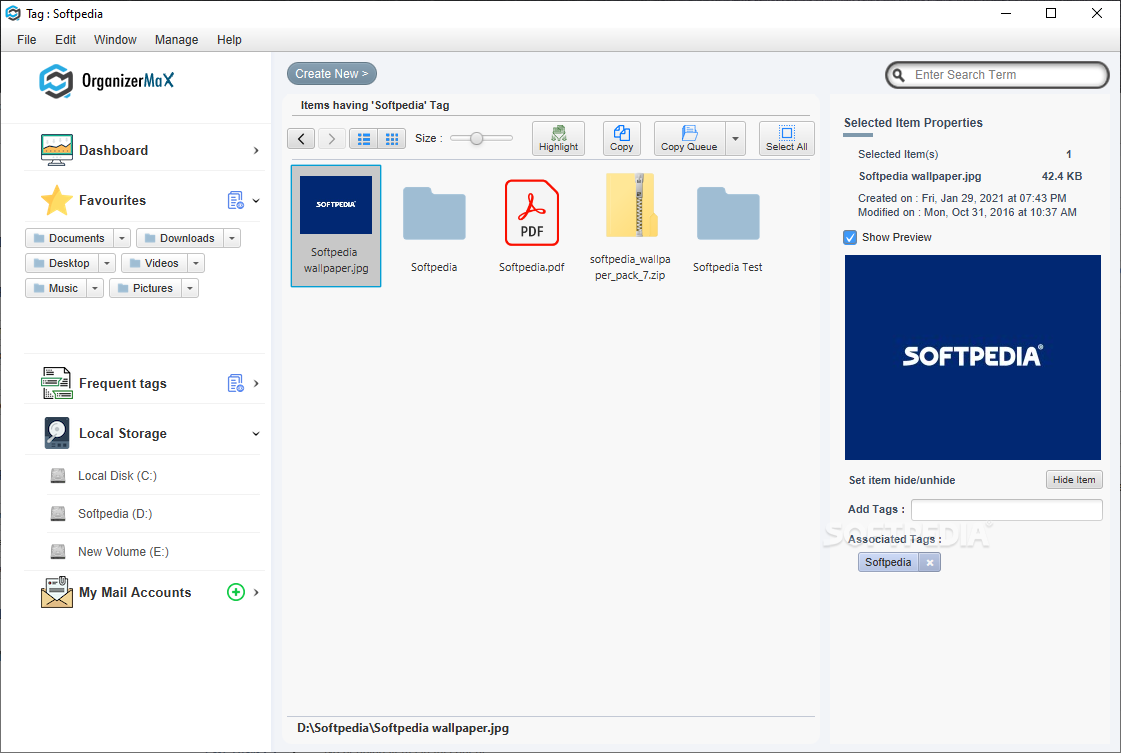The height and width of the screenshot is (753, 1121).
Task: Click the Enter Search Term field
Action: click(x=998, y=75)
